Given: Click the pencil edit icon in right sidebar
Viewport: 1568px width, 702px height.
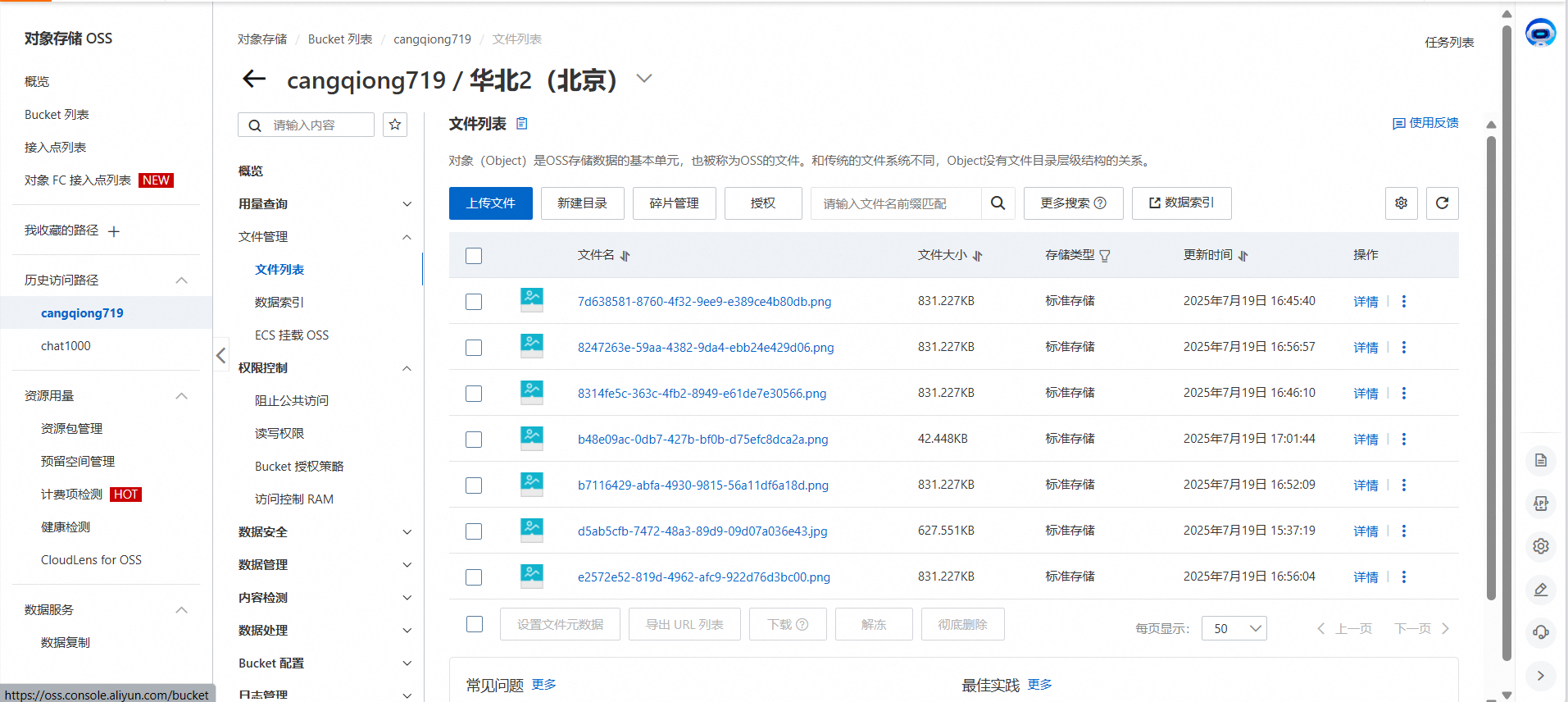Looking at the screenshot, I should click(x=1541, y=590).
